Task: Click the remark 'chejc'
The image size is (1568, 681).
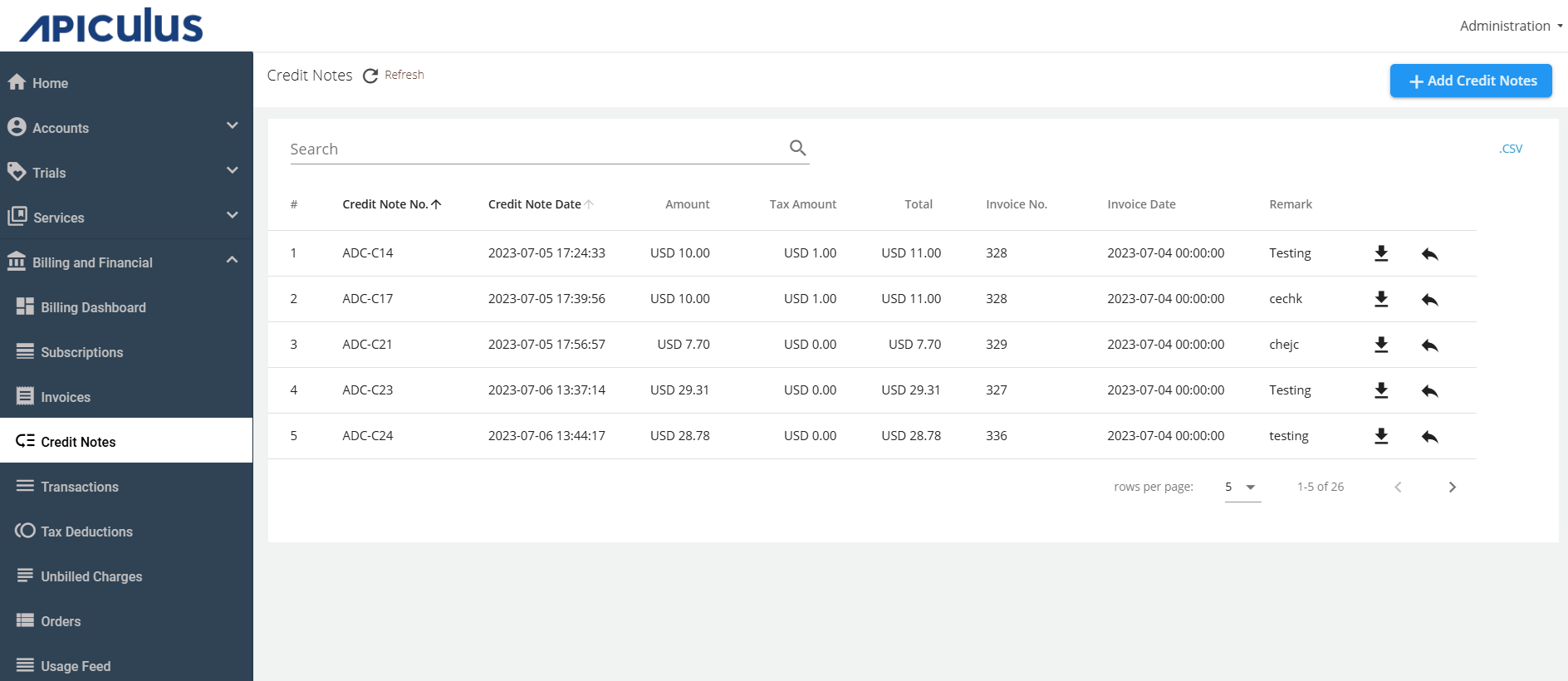Action: (x=1284, y=345)
